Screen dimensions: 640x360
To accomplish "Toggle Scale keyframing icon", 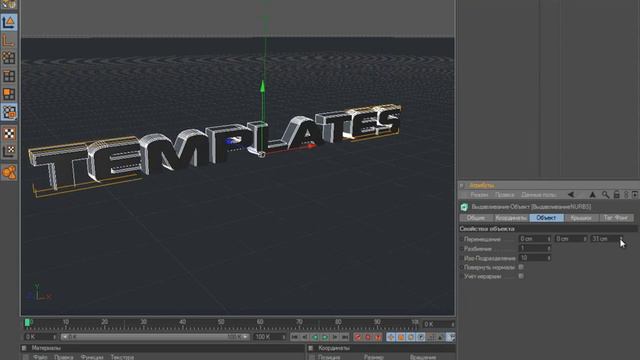I will pos(401,337).
